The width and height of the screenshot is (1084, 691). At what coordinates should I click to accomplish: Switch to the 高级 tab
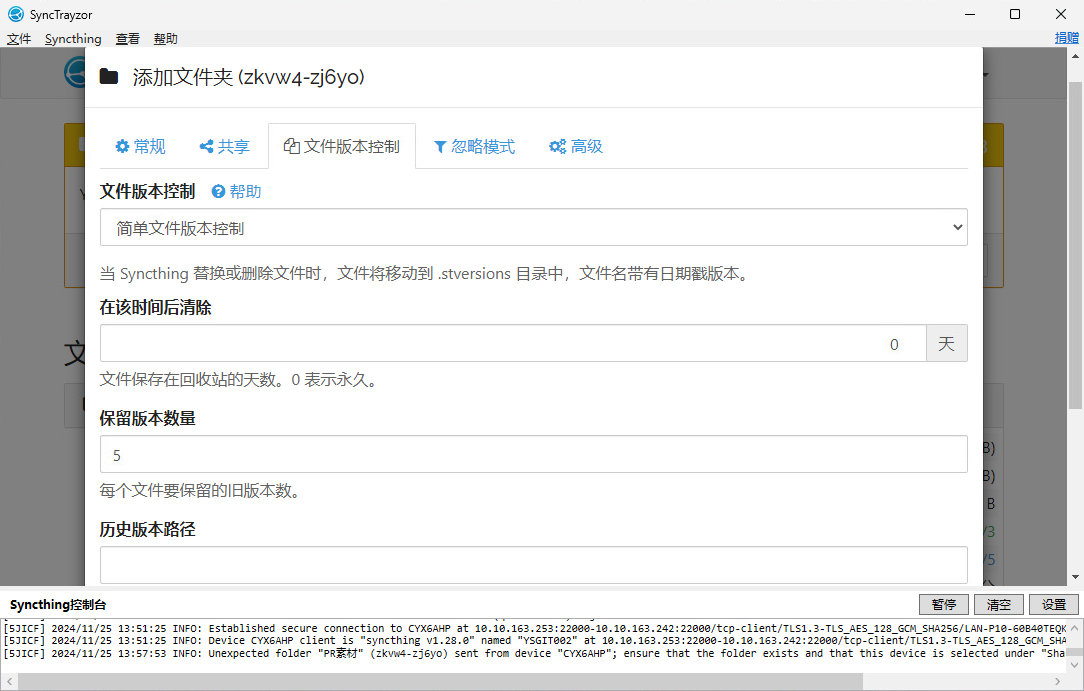point(576,146)
